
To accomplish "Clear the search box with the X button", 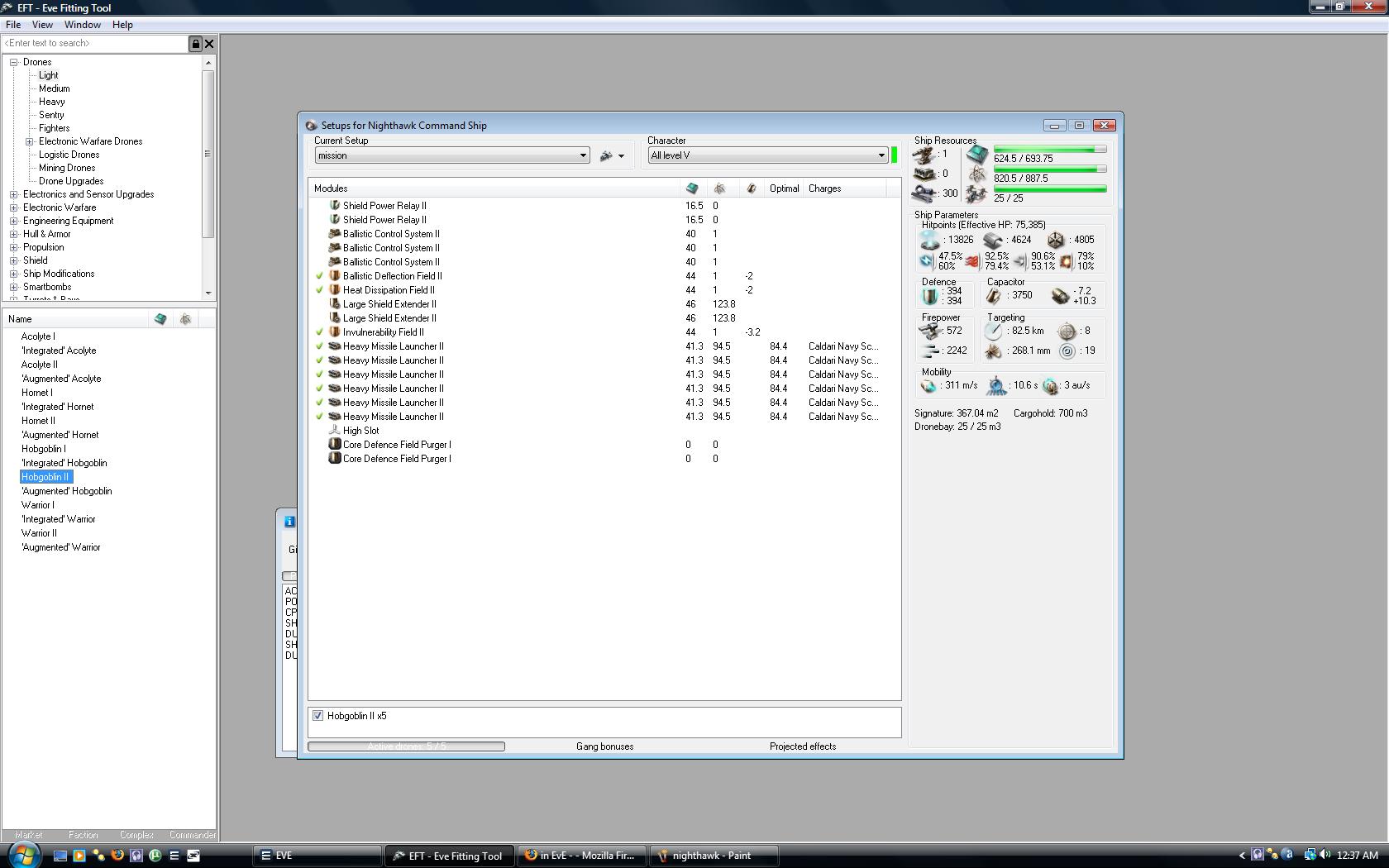I will 209,44.
